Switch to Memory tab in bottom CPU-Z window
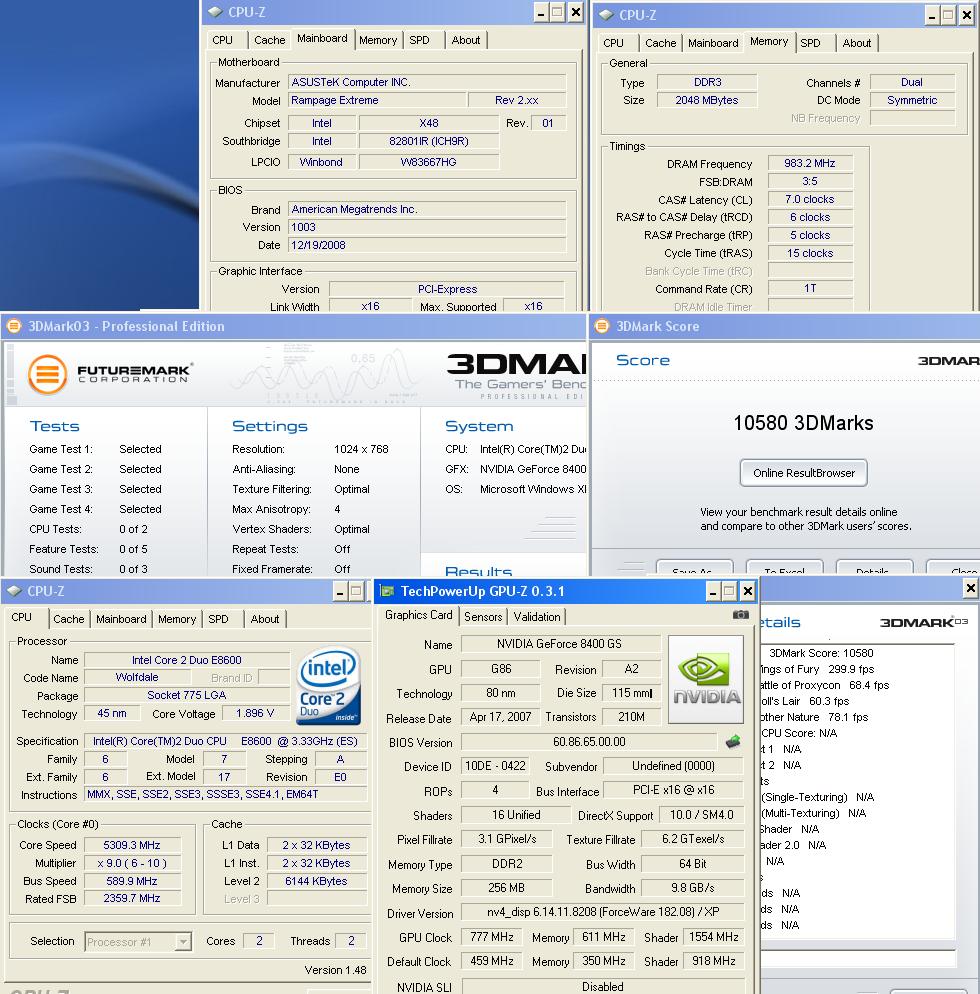Screen dimensions: 980x994 coord(177,619)
